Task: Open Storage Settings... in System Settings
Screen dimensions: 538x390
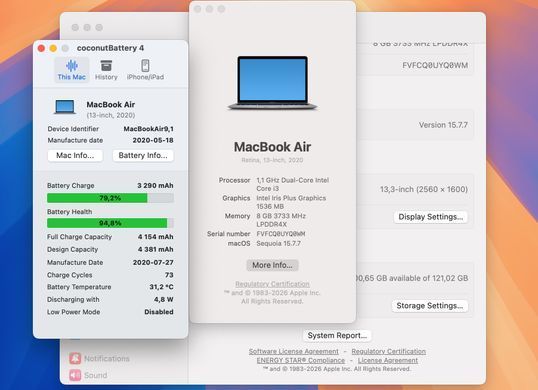Action: [x=430, y=306]
